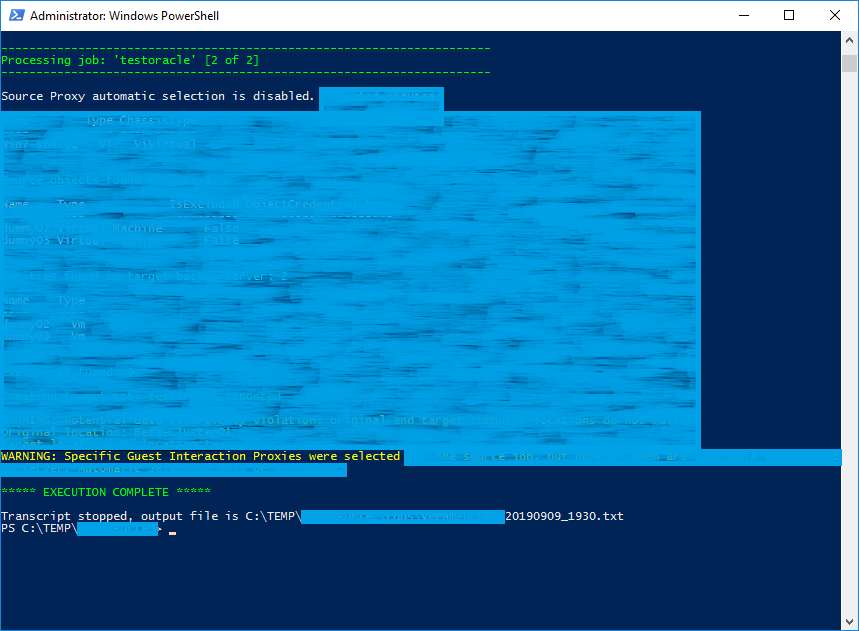Click the 'Processing job: 'testoracle' [2 of 2]' line

[x=130, y=60]
